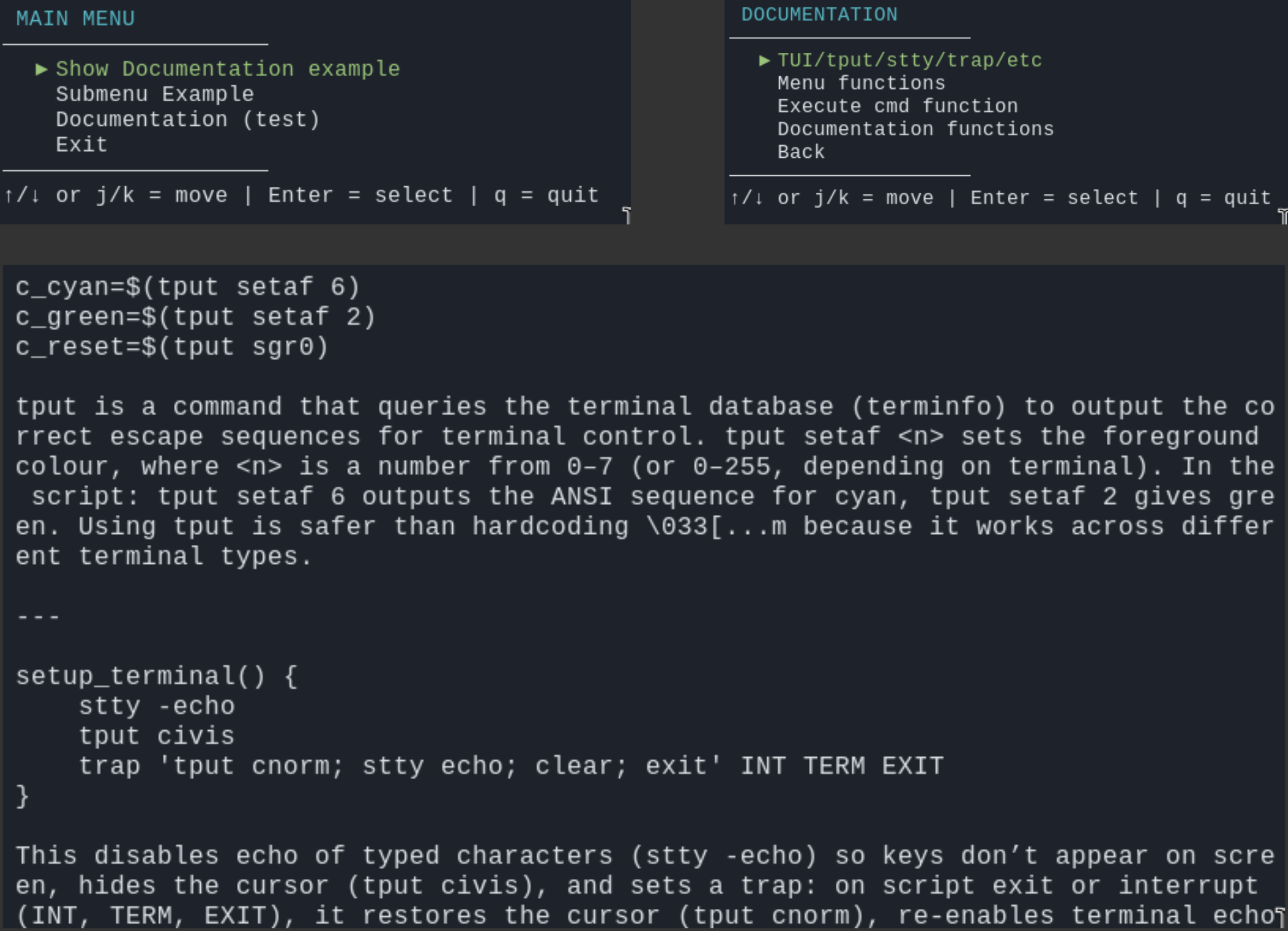The image size is (1288, 931).
Task: Open Execute cmd function topic
Action: pyautogui.click(x=898, y=106)
